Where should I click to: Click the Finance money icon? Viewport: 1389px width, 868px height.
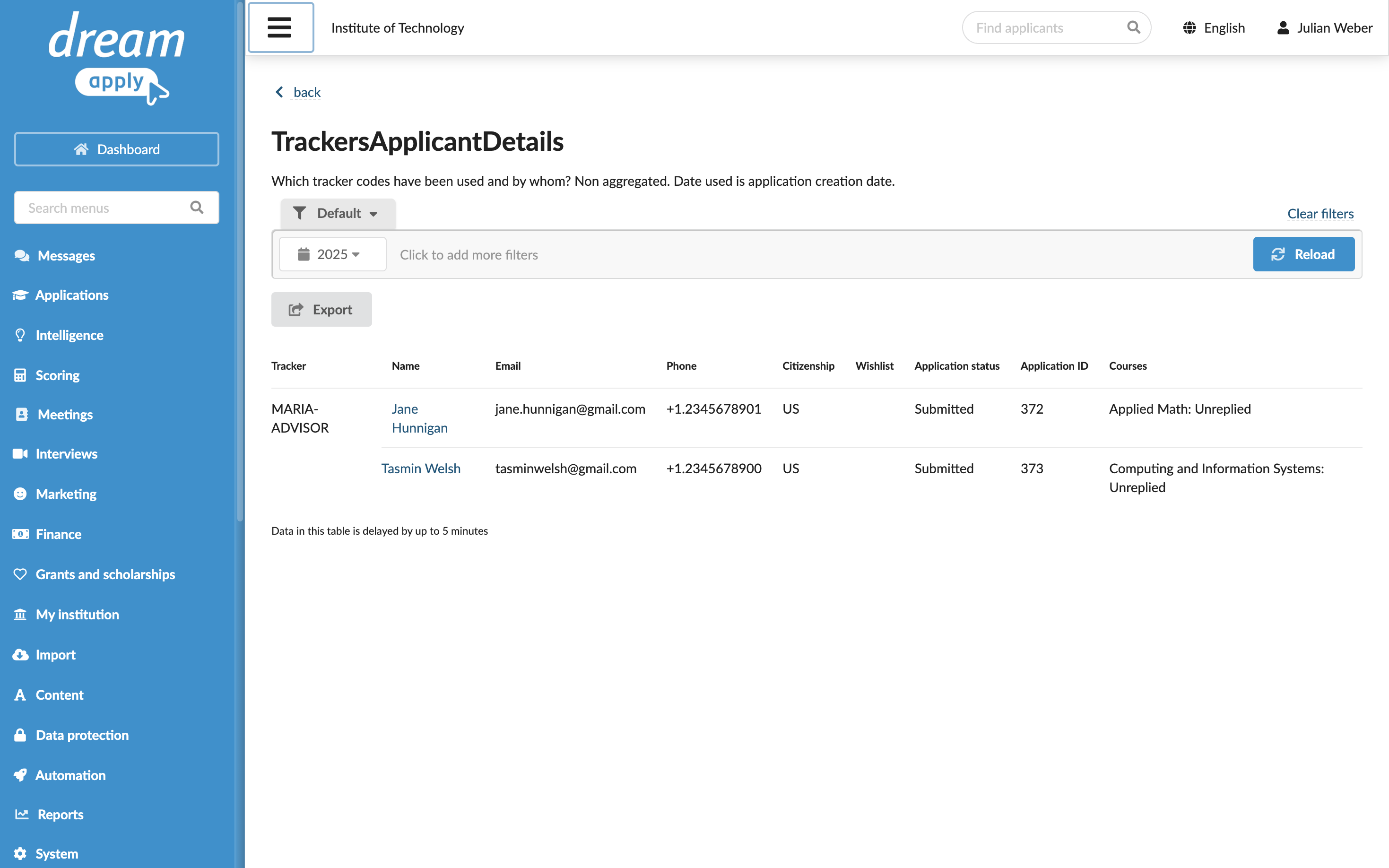tap(20, 534)
